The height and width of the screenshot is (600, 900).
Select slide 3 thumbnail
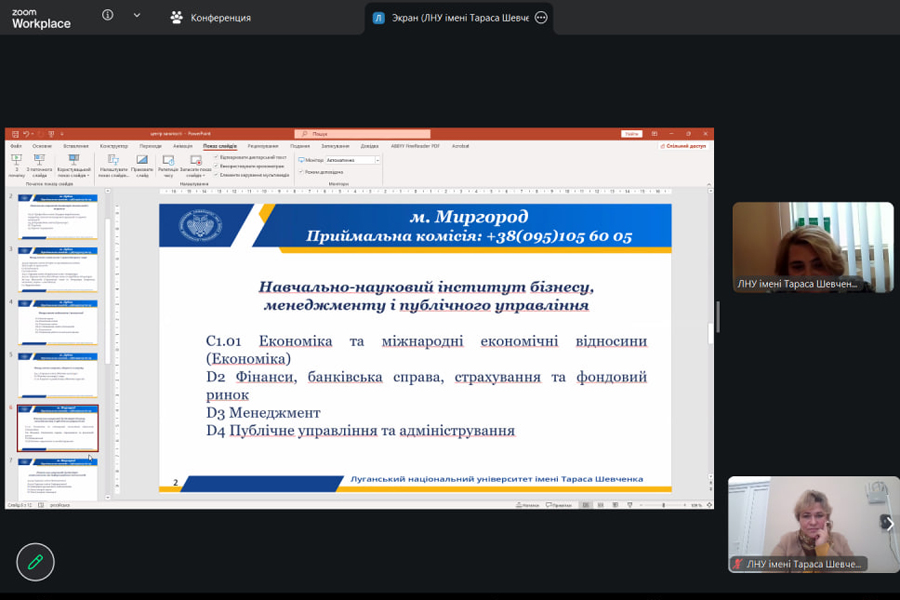click(x=57, y=269)
